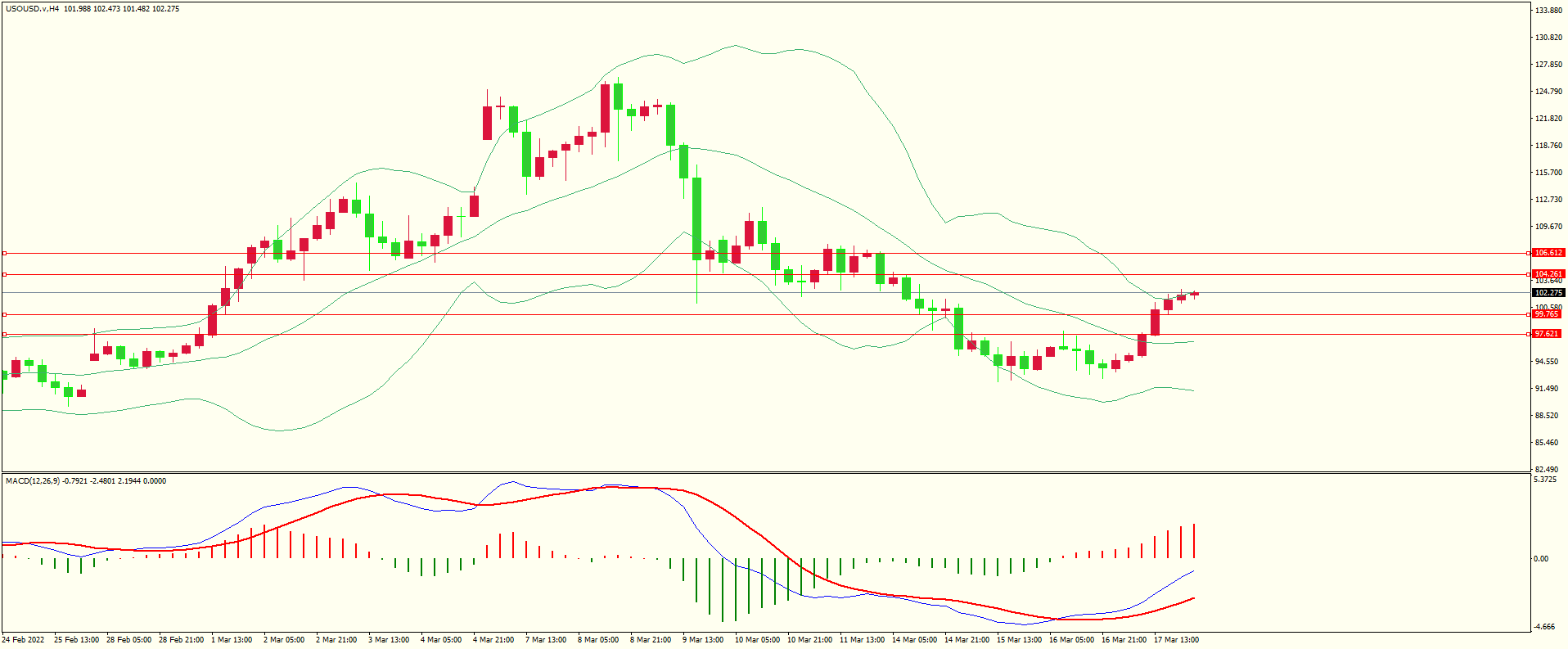Screen dimensions: 1568x649
Task: Click the 130.820 price scale value
Action: click(x=1548, y=38)
